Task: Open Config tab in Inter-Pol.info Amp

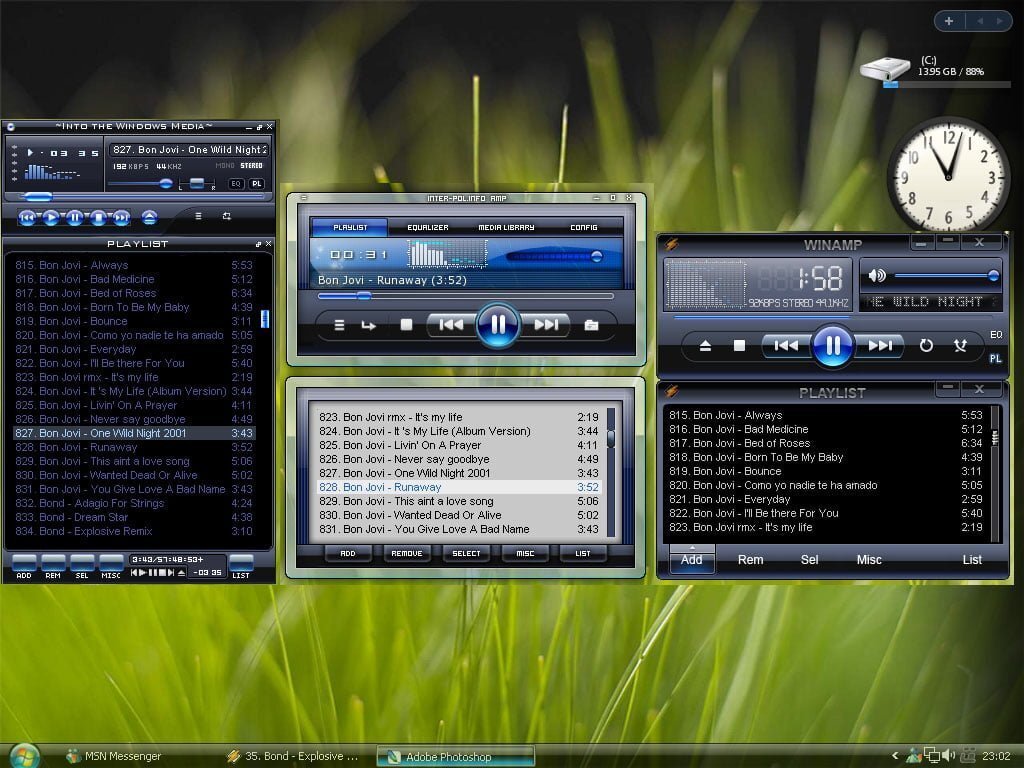Action: point(584,227)
